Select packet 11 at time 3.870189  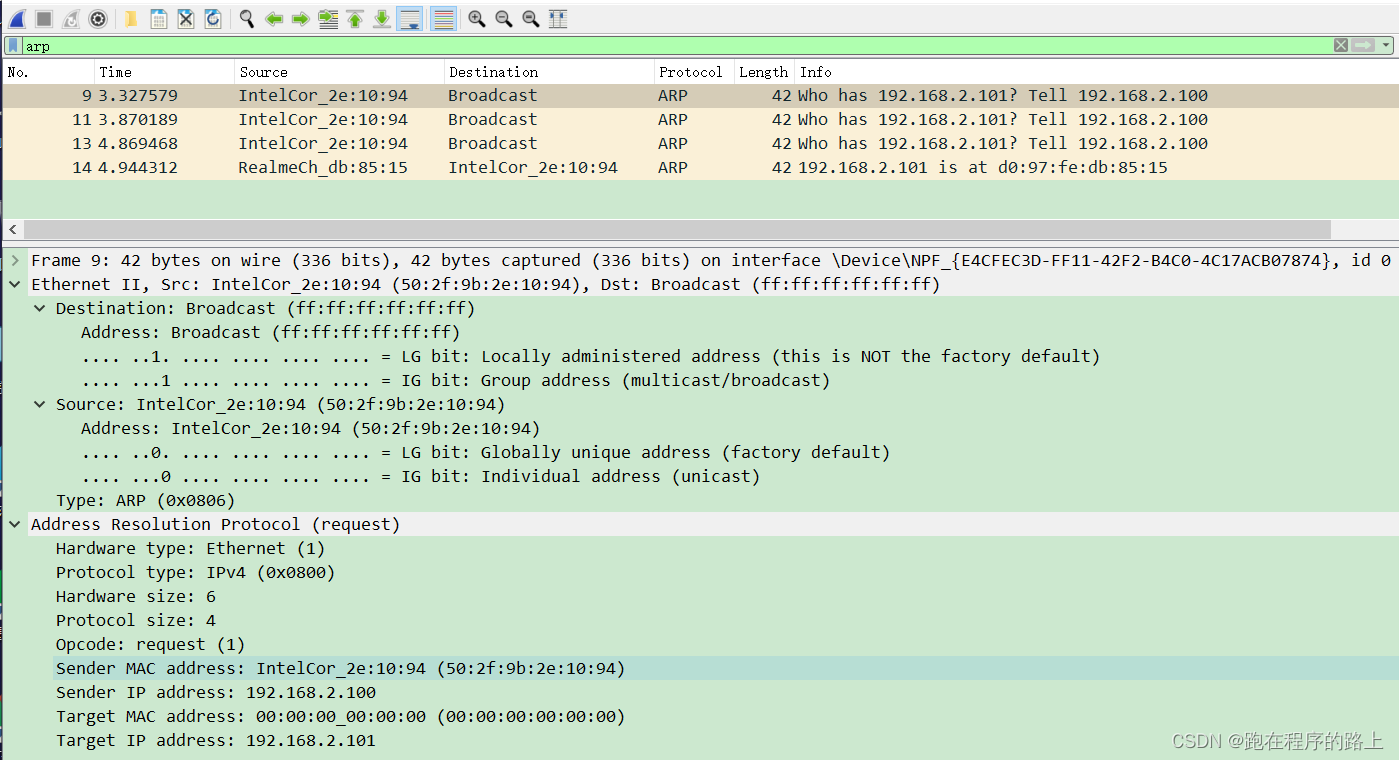pos(700,120)
